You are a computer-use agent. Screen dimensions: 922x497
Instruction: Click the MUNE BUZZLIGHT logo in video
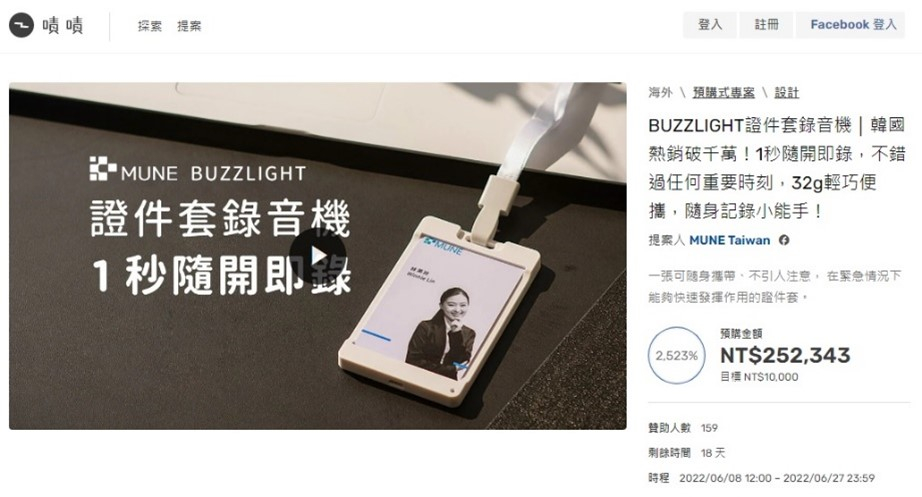coord(198,169)
